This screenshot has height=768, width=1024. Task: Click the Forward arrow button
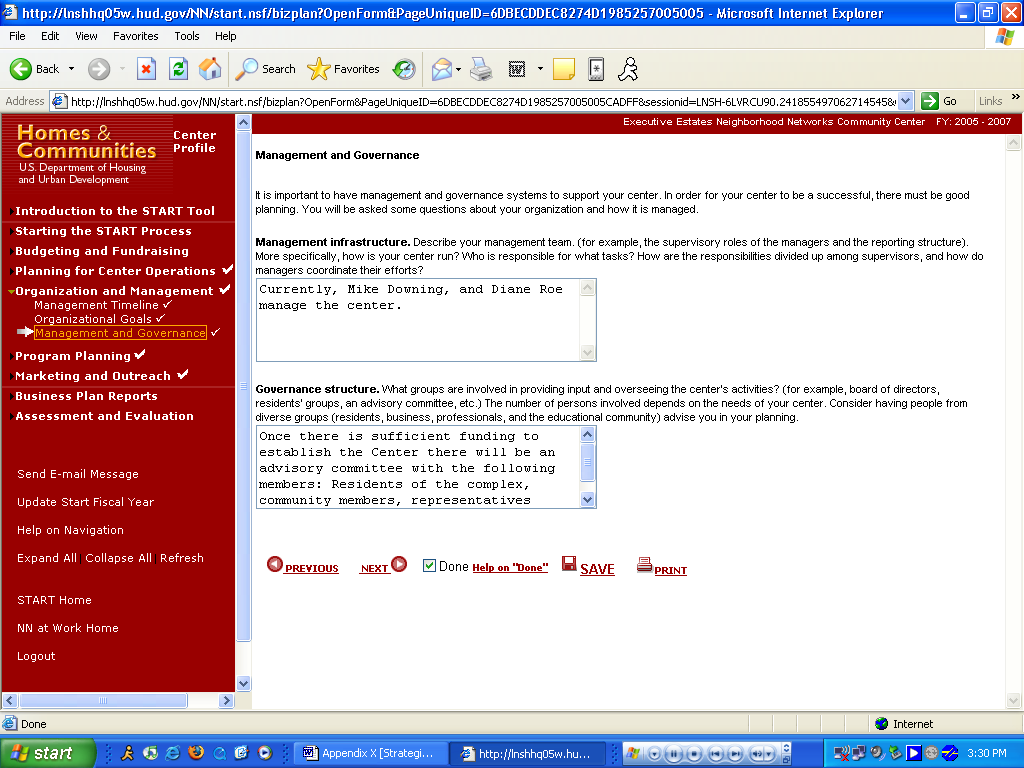99,69
